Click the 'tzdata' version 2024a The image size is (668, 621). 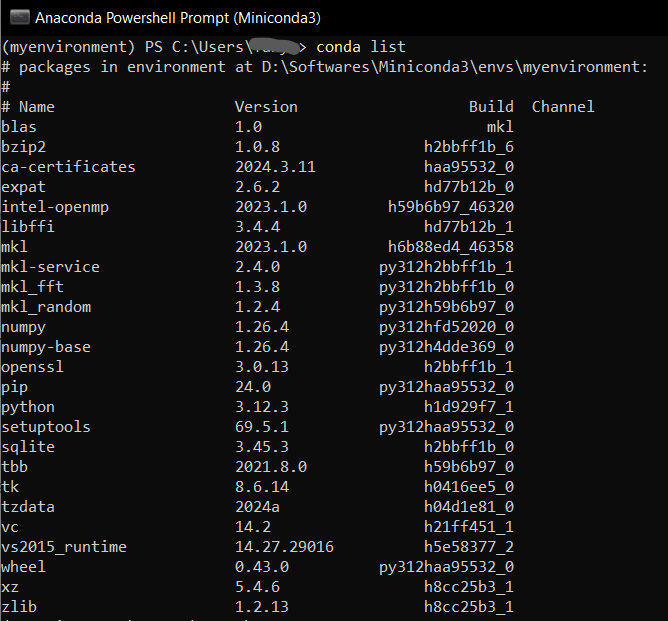257,507
